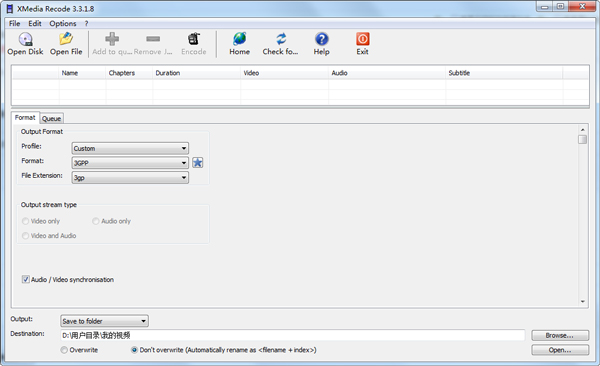
Task: Click the Browse... button
Action: tap(560, 335)
